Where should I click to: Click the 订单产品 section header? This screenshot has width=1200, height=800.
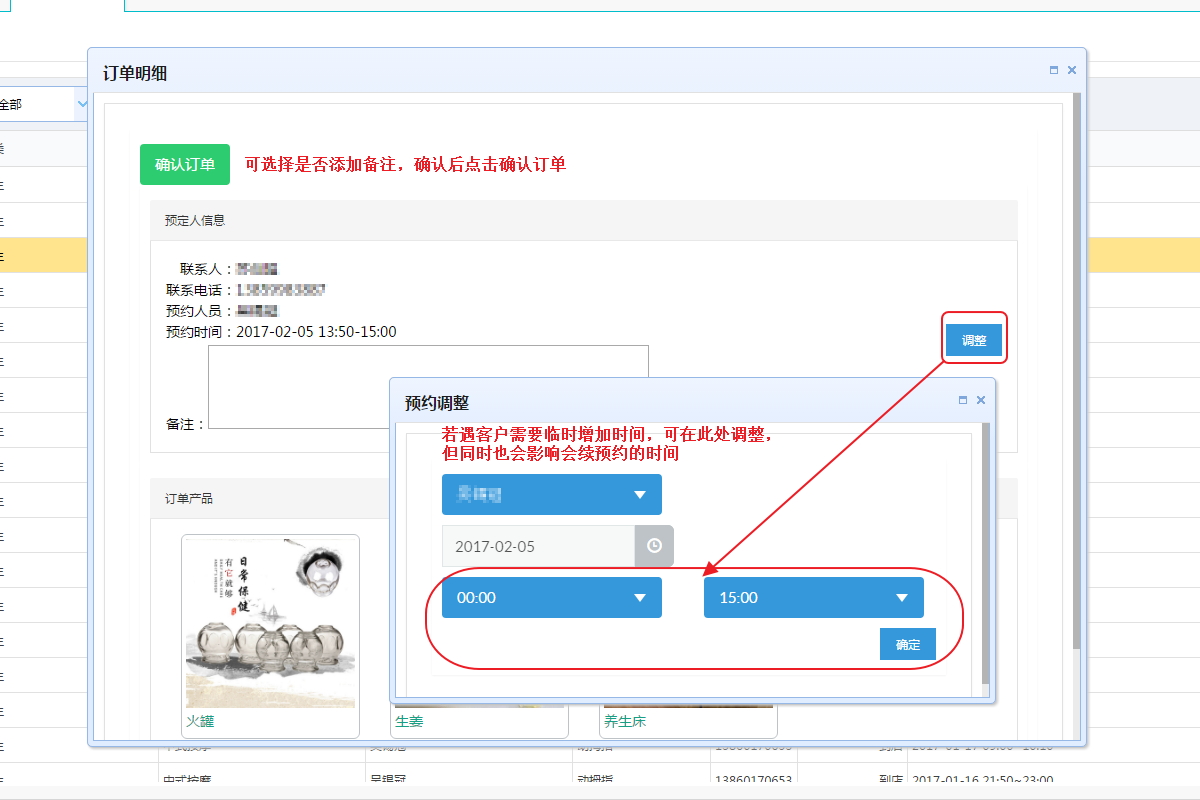click(x=270, y=498)
